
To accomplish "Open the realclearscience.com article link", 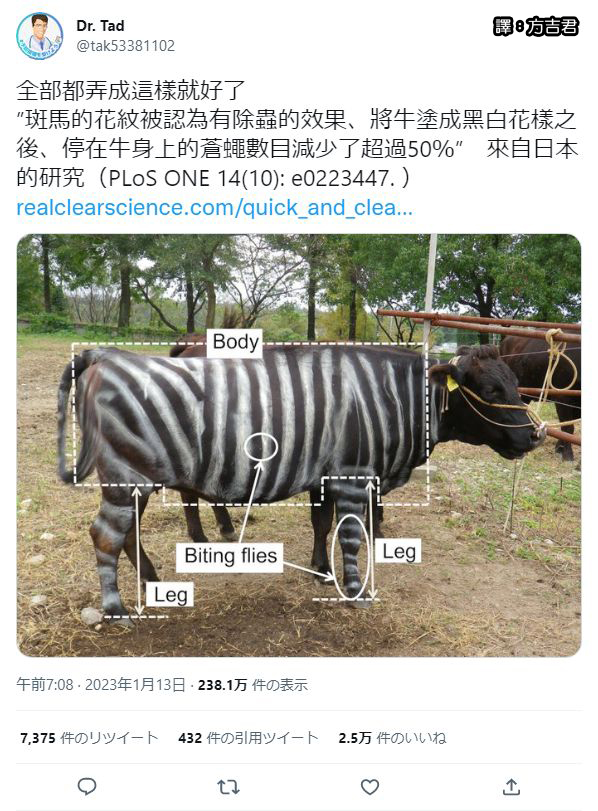I will tap(214, 207).
